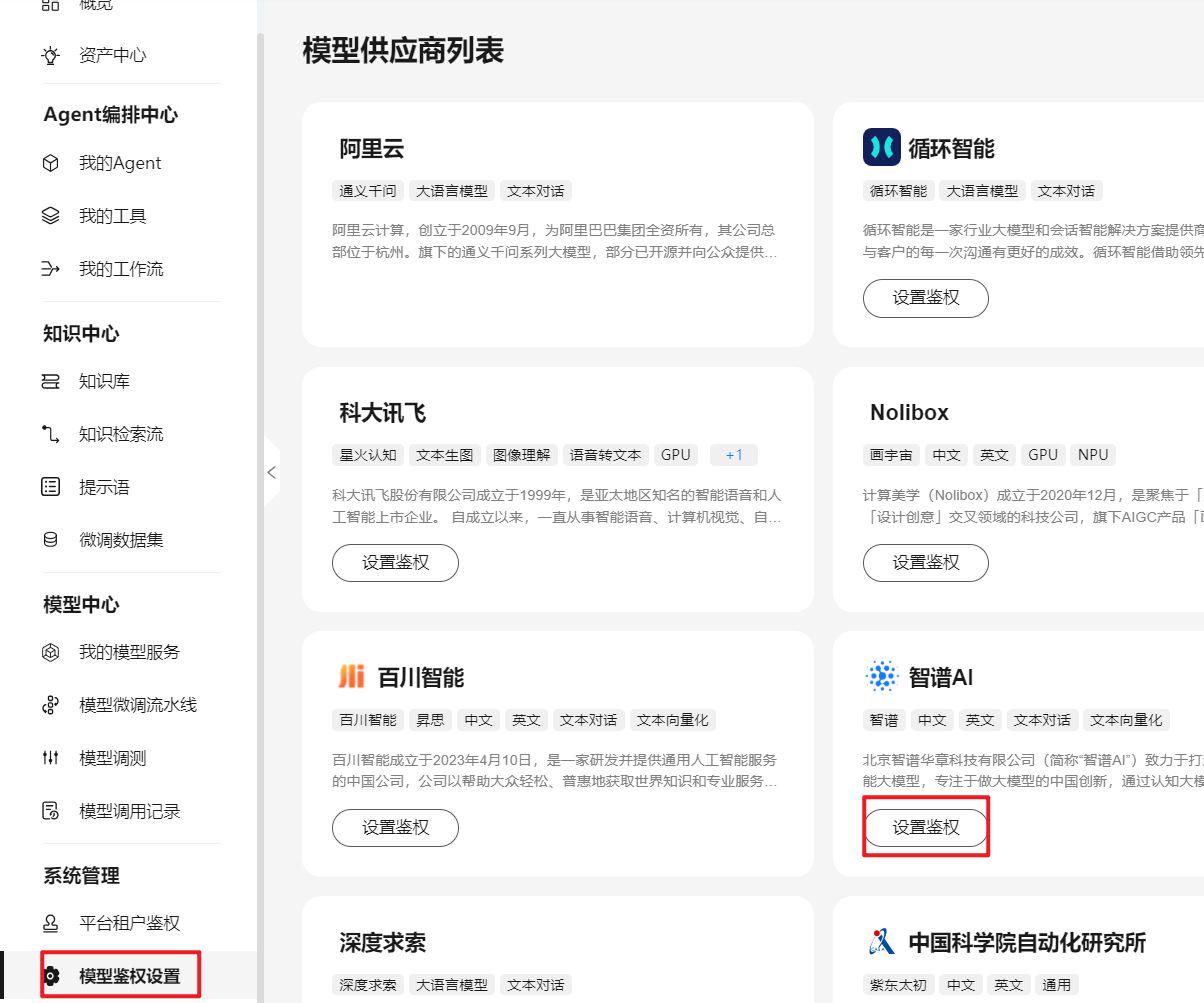Click the NPU tag on Nolibox
This screenshot has width=1204, height=1003.
click(1093, 455)
